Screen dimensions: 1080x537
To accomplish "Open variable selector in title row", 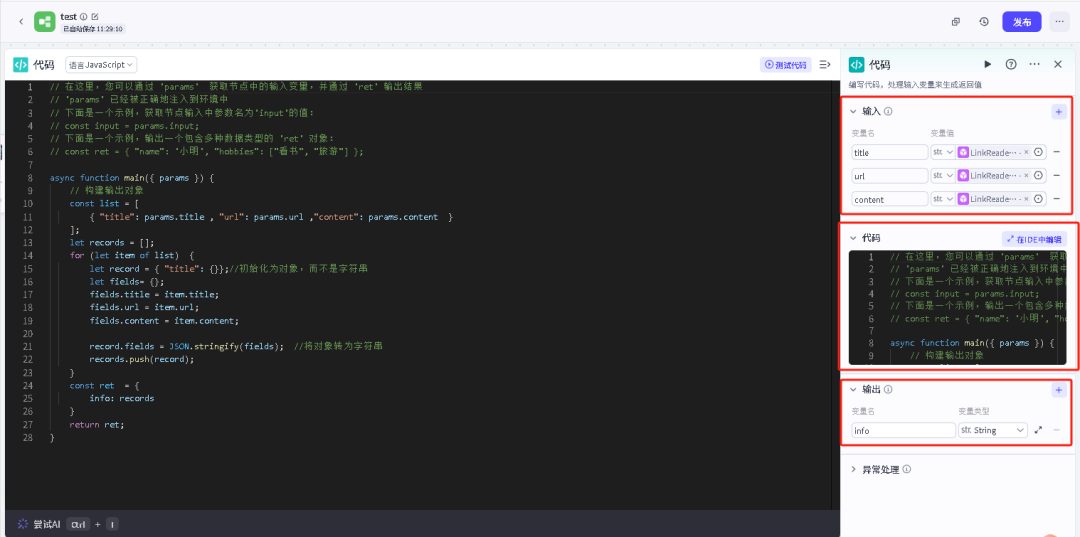I will [1038, 152].
